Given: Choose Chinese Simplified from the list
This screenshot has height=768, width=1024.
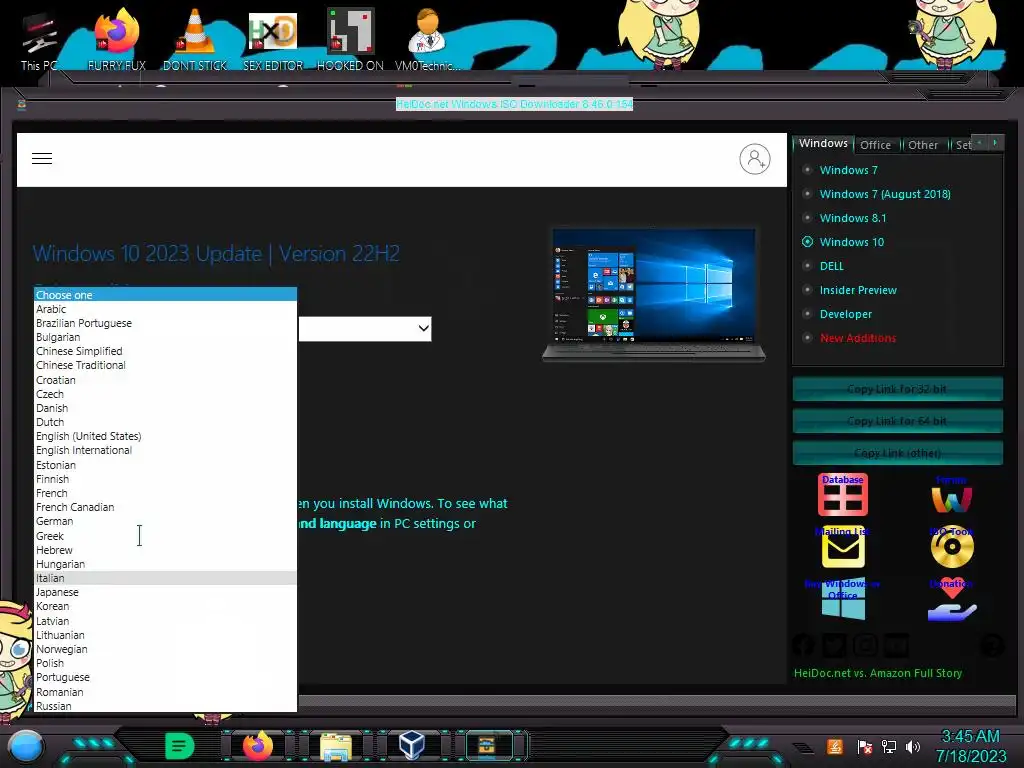Looking at the screenshot, I should [165, 351].
